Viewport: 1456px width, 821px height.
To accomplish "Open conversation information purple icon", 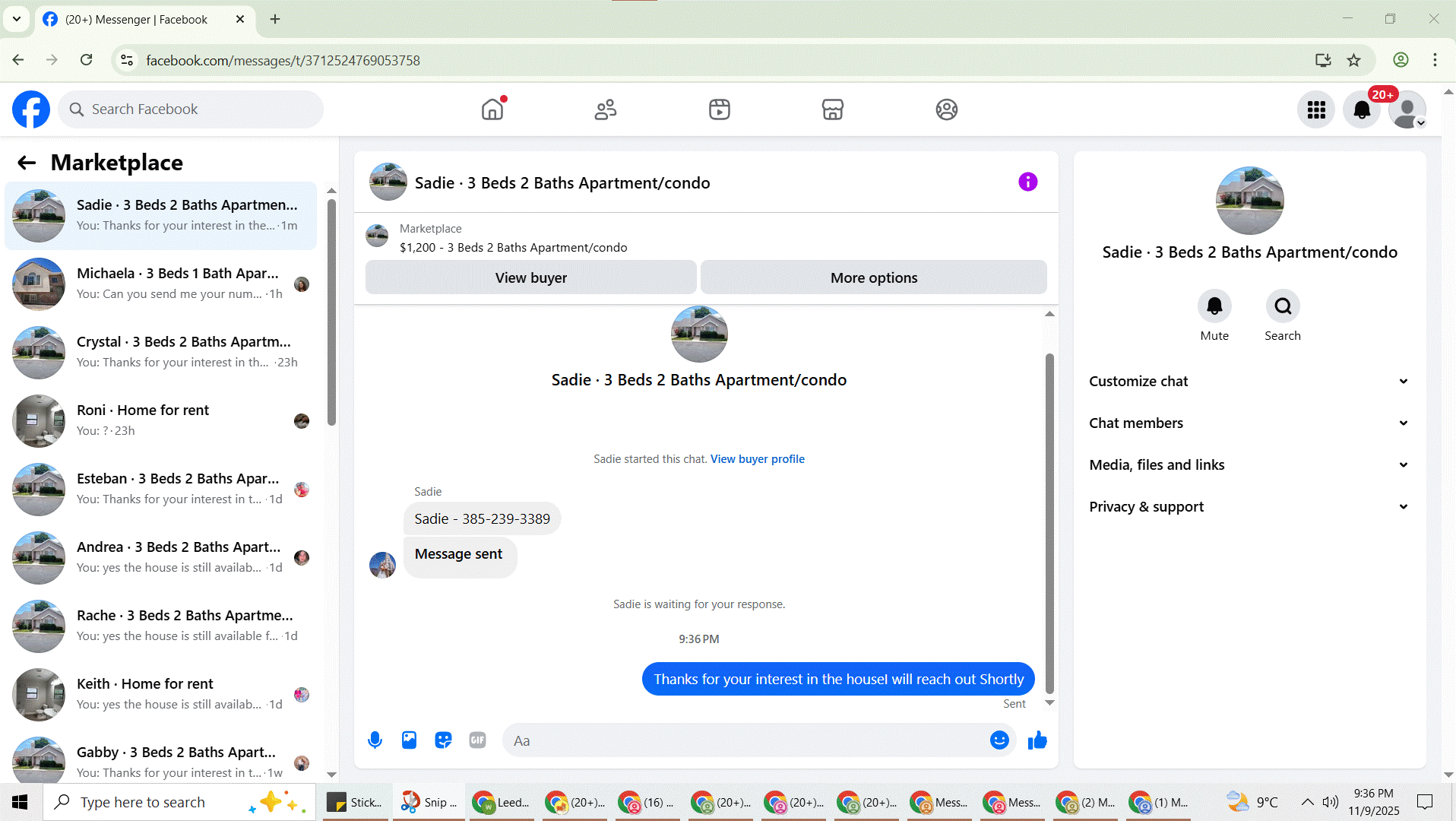I will coord(1028,182).
